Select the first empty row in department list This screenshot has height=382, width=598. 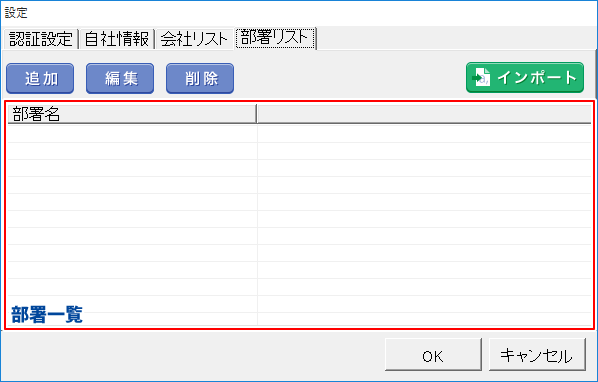pos(299,134)
